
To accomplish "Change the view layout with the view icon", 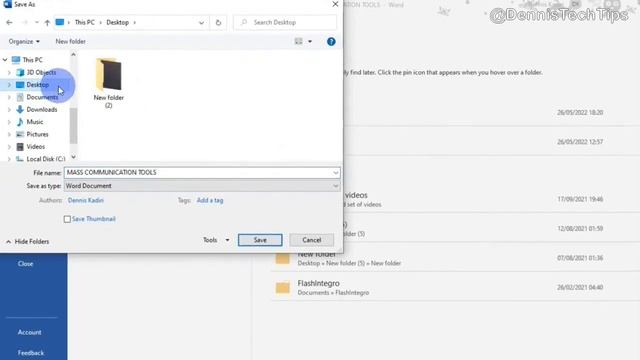I will point(299,41).
